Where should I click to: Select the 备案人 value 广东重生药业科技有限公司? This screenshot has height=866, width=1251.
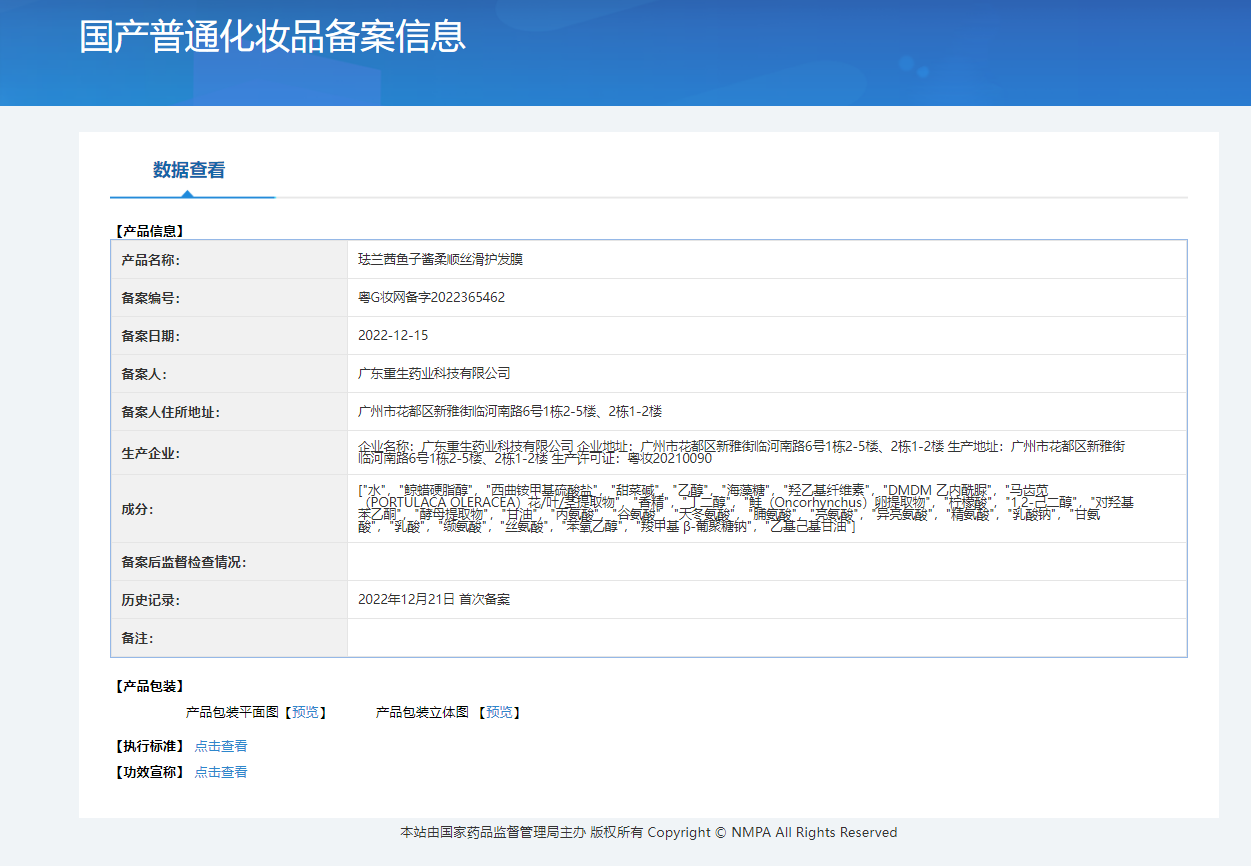(434, 374)
